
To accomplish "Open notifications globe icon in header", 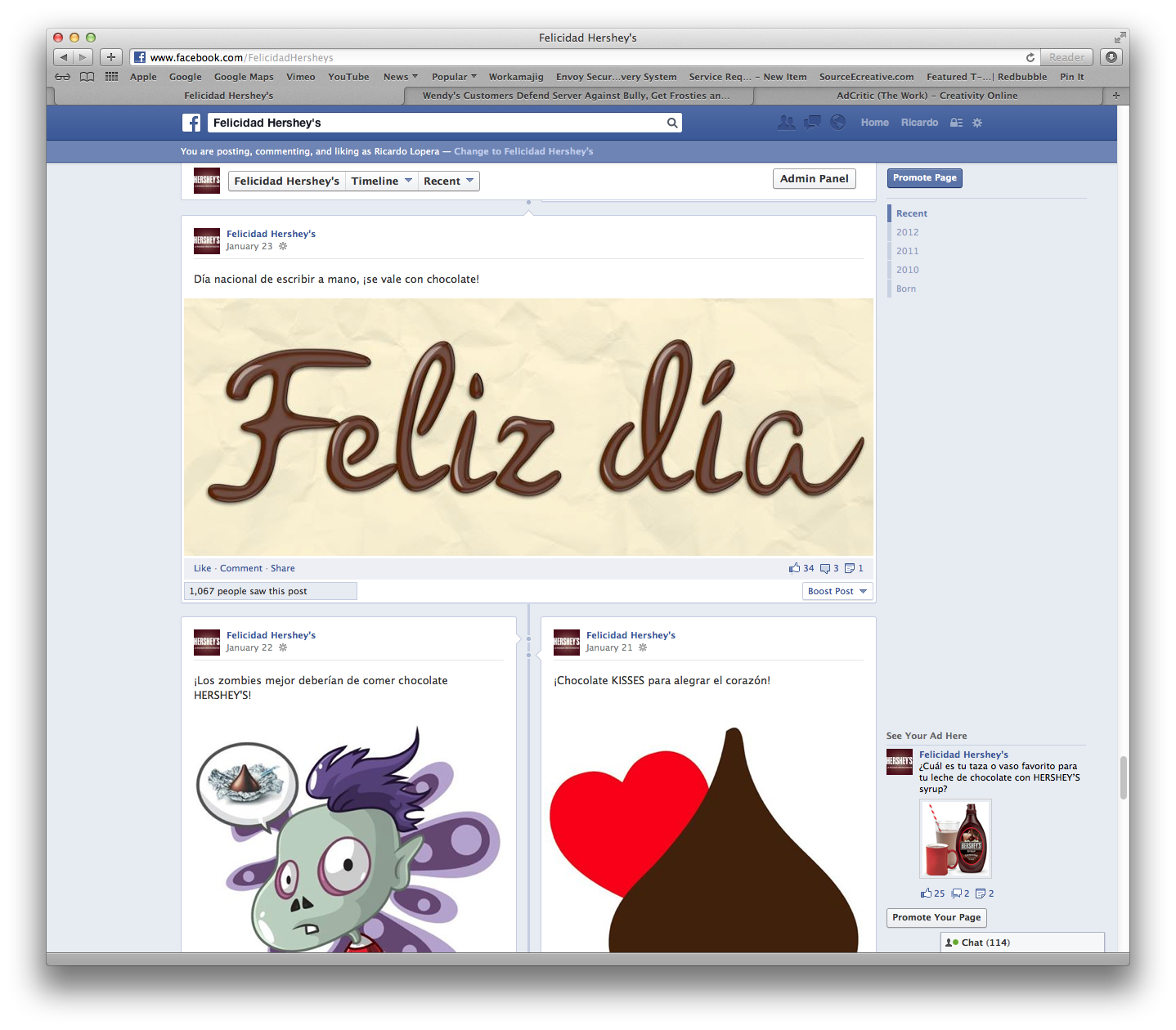I will pyautogui.click(x=838, y=123).
